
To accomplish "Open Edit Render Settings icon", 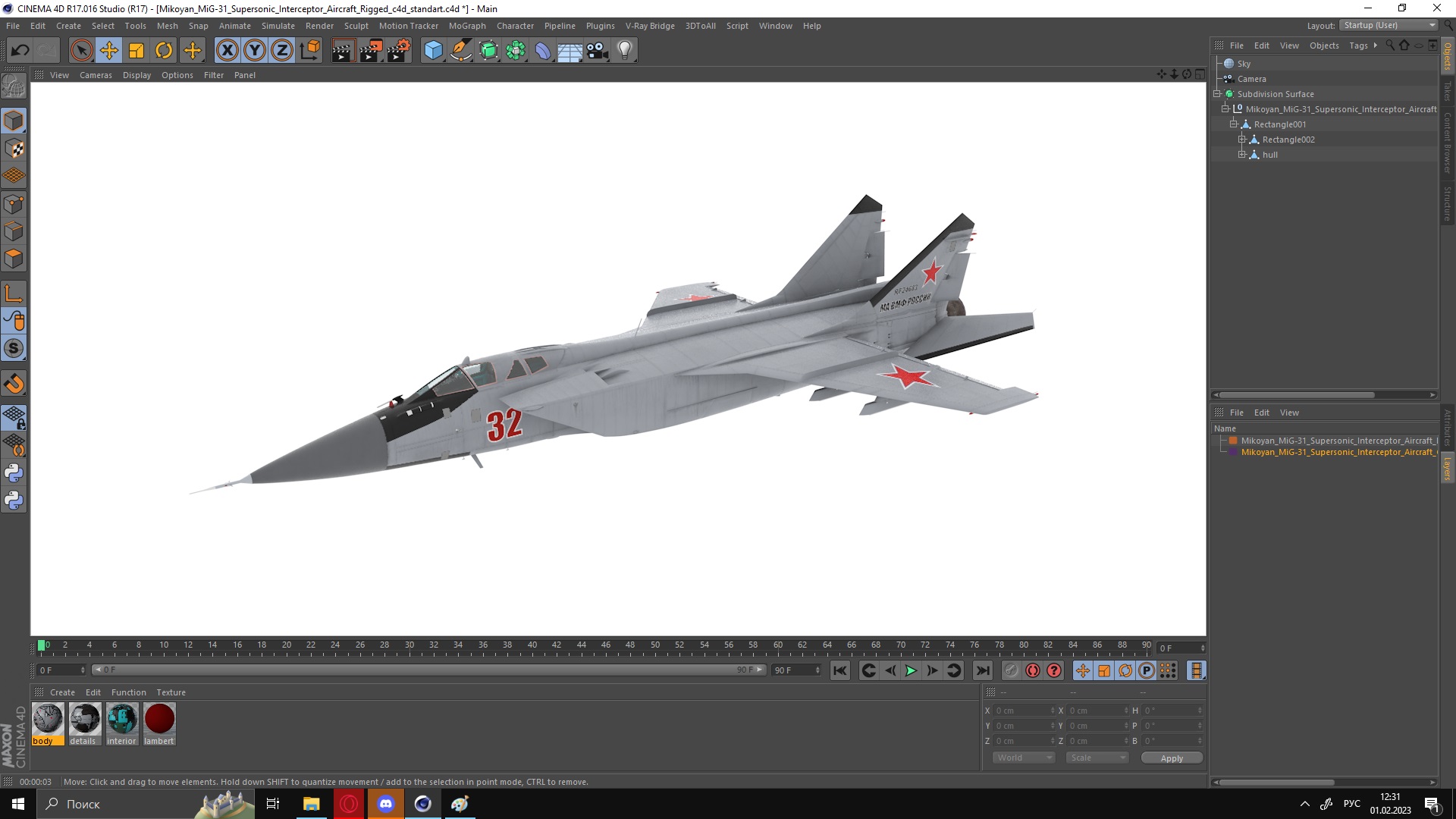I will click(399, 51).
